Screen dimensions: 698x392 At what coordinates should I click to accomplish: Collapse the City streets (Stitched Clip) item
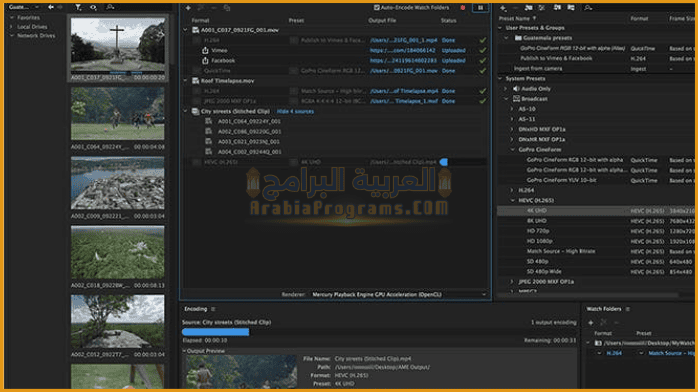186,111
